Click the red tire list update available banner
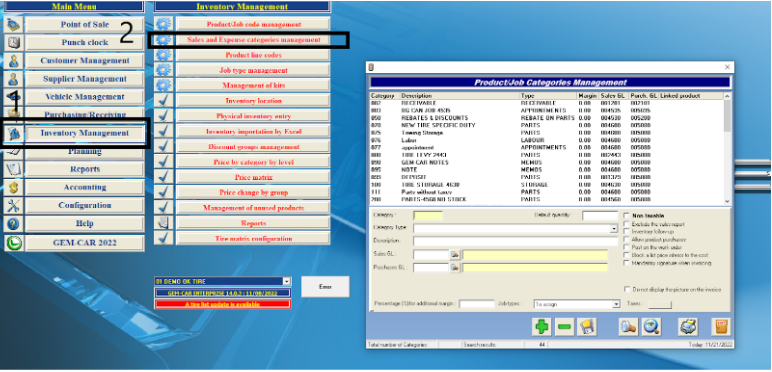The width and height of the screenshot is (772, 372). (223, 304)
